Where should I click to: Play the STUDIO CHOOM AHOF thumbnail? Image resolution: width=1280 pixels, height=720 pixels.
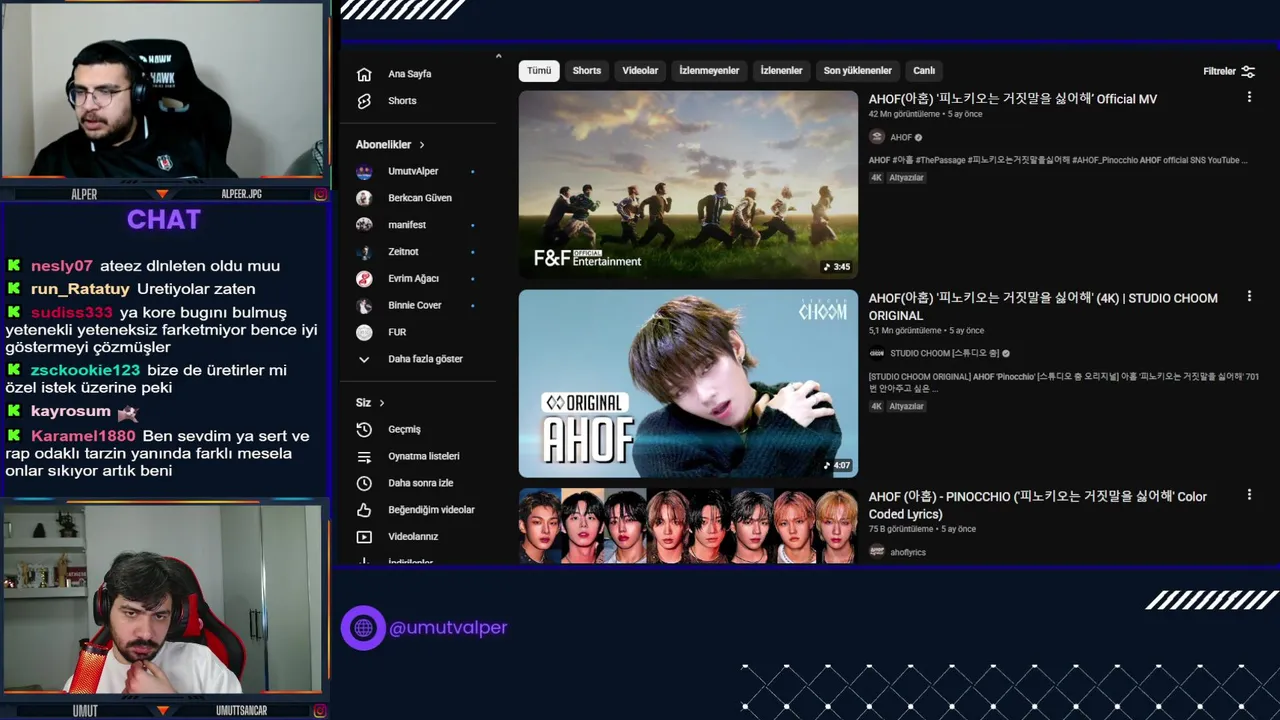tap(688, 384)
